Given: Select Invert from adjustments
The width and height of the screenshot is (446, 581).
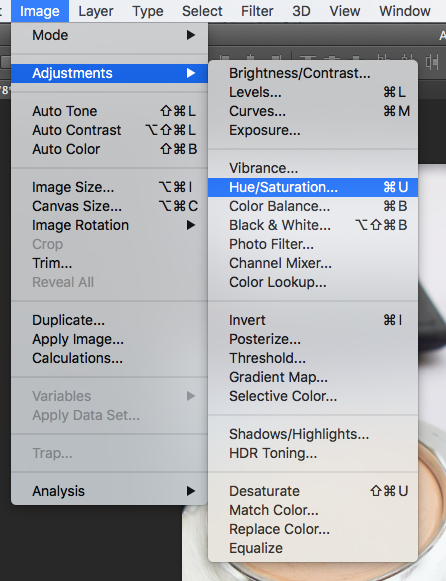Looking at the screenshot, I should 313,320.
